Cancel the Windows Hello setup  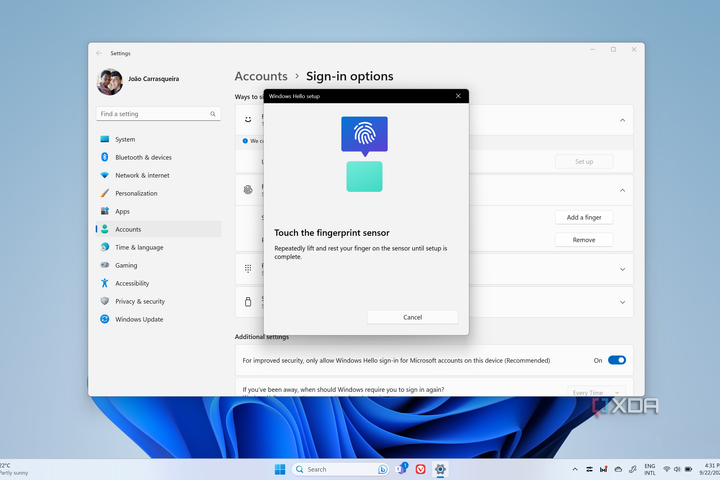412,317
